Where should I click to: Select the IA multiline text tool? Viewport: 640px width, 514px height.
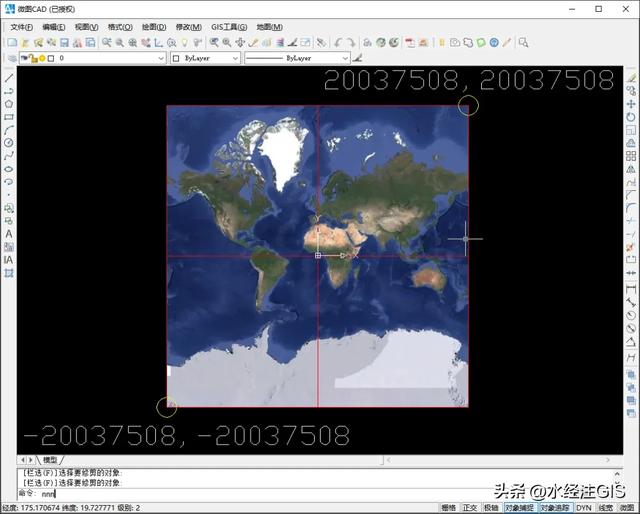(x=9, y=260)
